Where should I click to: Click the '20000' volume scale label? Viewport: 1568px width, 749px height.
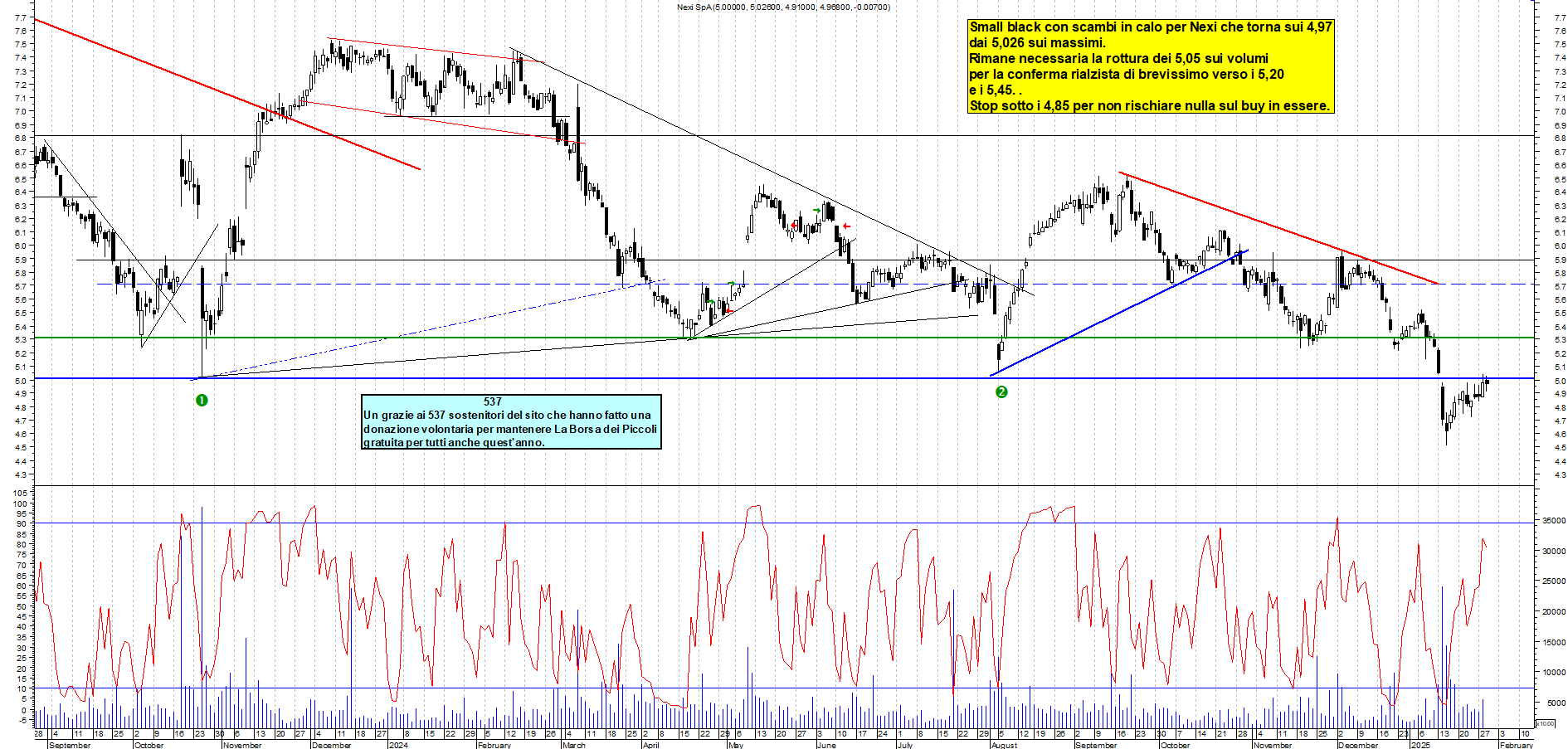1554,612
